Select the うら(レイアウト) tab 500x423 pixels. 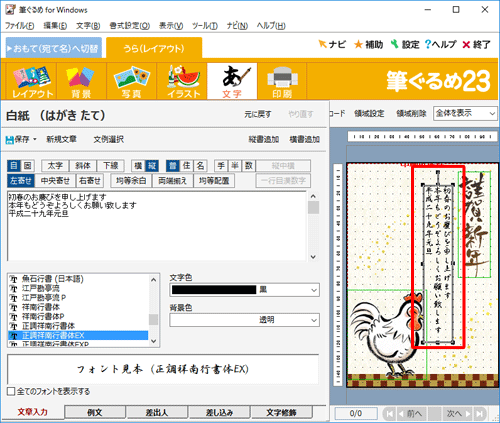(x=154, y=49)
